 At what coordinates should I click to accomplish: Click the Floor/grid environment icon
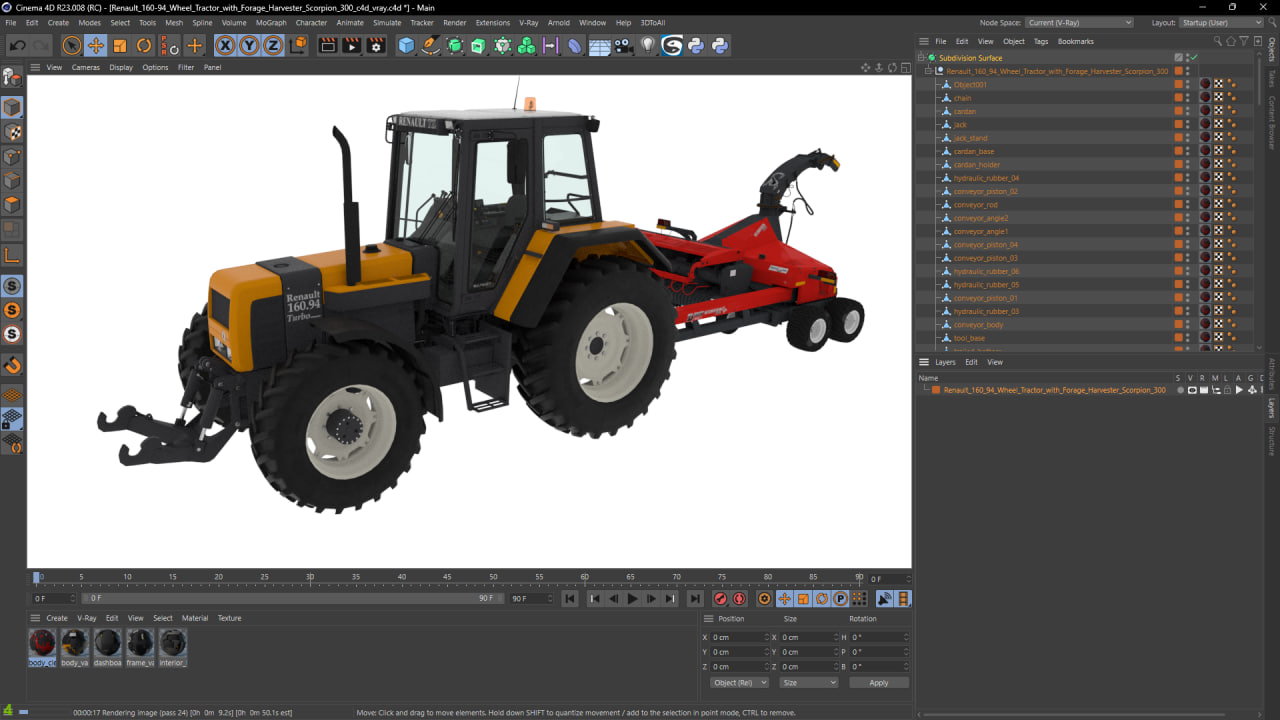point(599,45)
